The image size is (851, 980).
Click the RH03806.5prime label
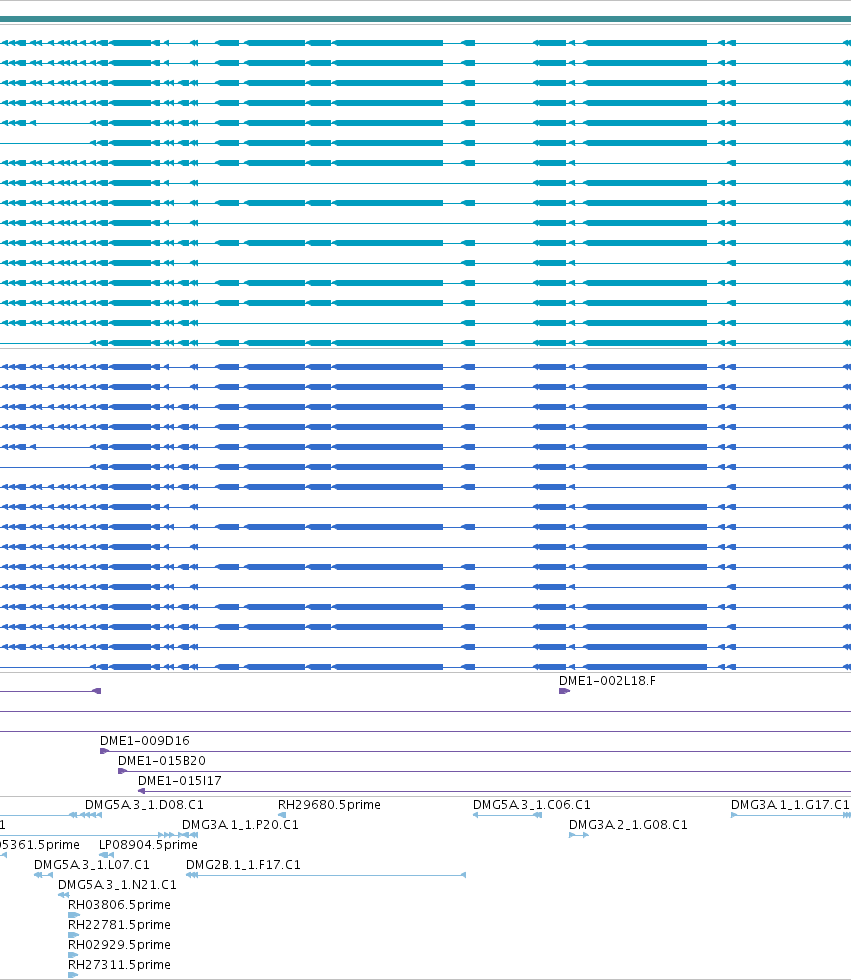point(119,904)
